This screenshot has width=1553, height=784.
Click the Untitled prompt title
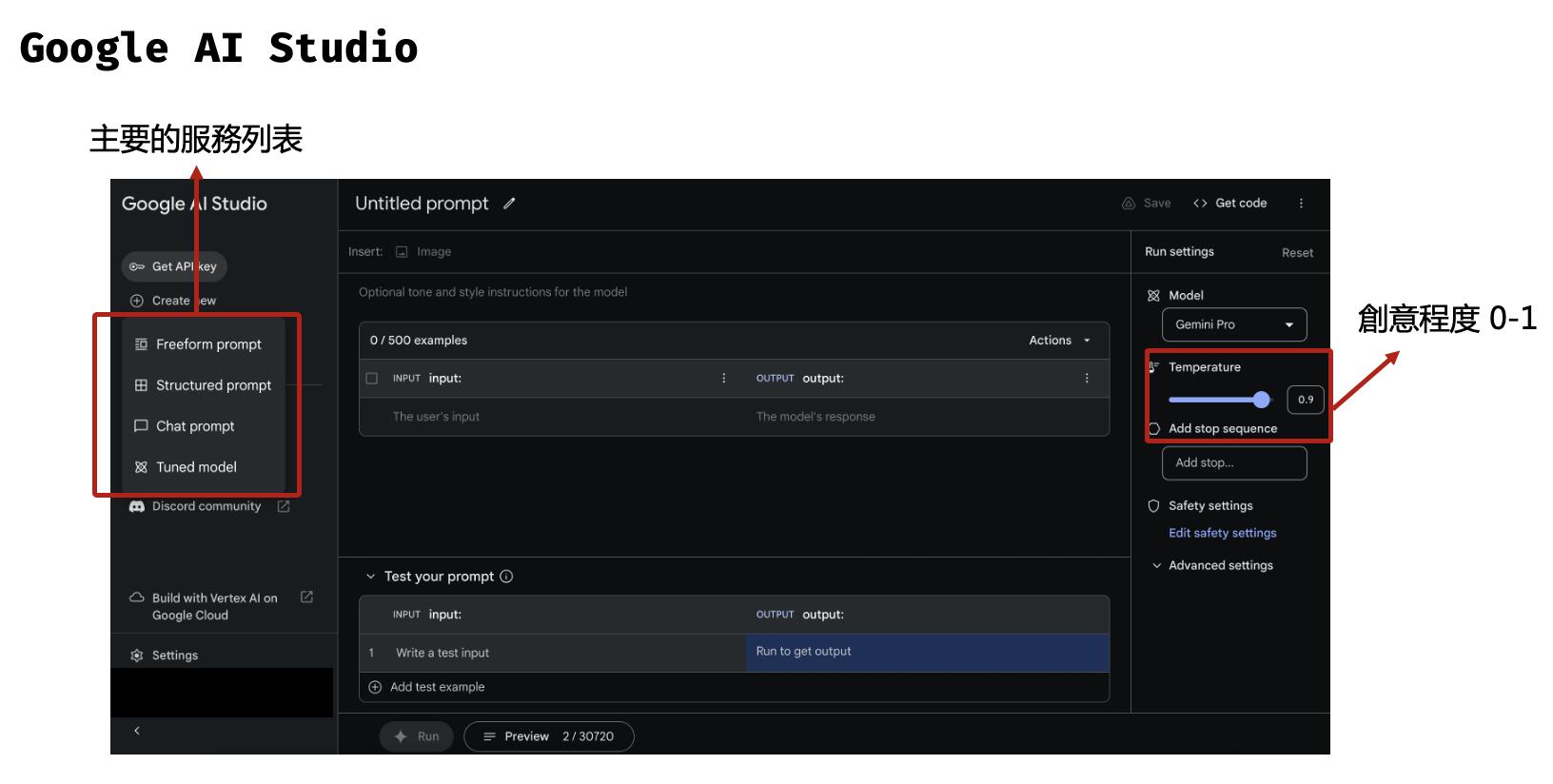pos(422,204)
